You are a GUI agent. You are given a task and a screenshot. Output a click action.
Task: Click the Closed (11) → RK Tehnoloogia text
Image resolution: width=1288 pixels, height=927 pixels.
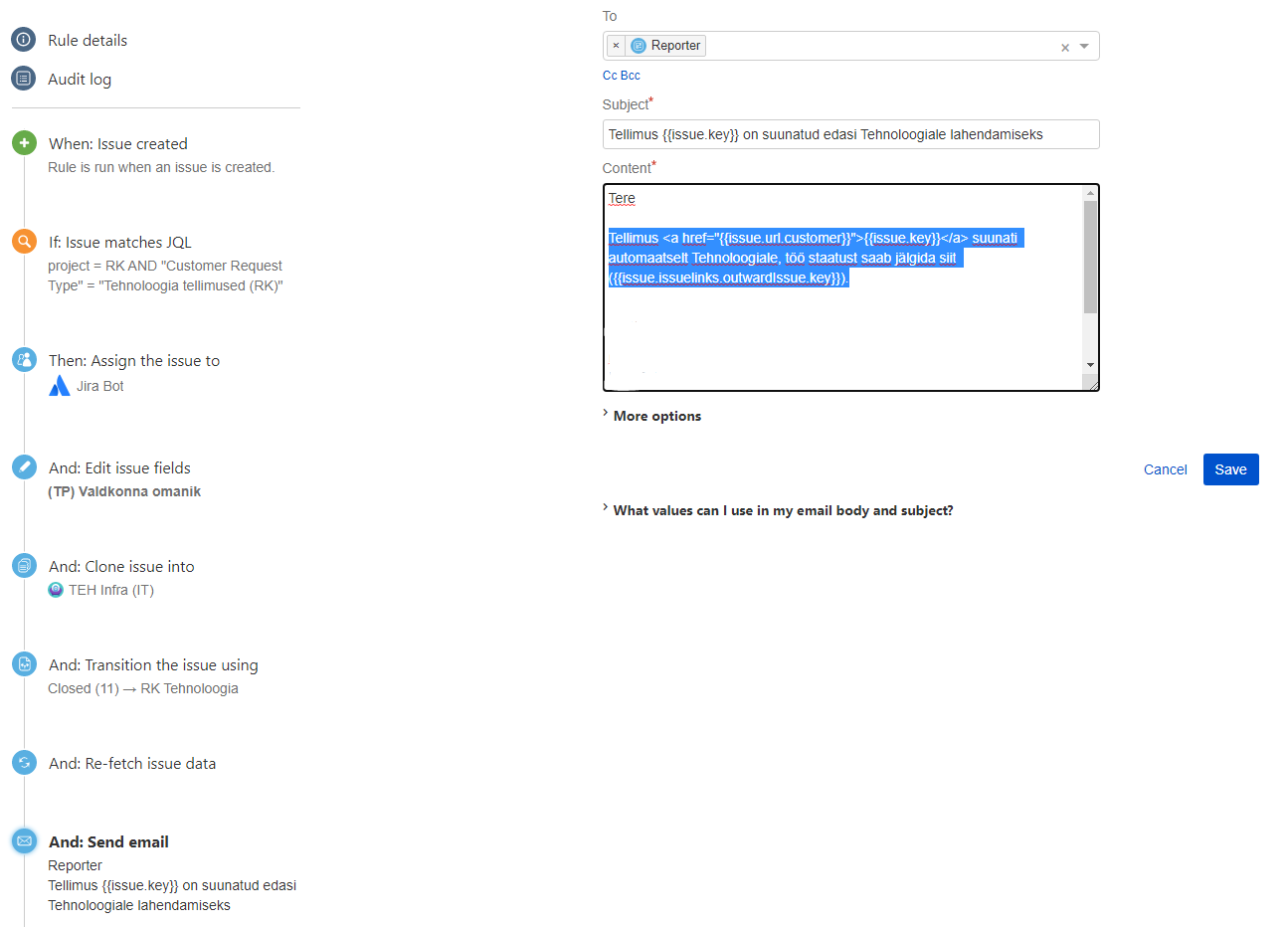[143, 688]
